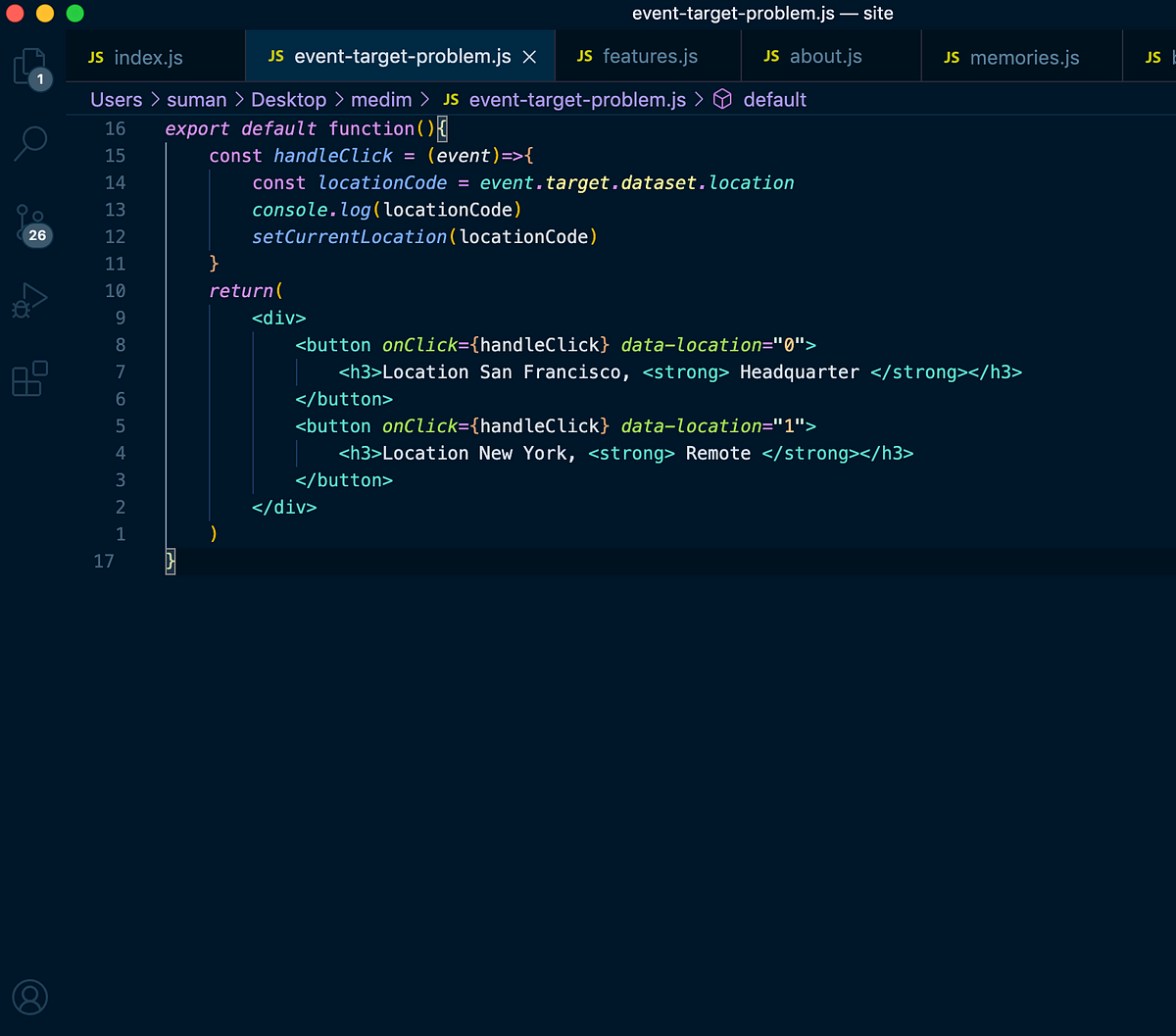Close the event-target-problem.js tab

pos(530,56)
